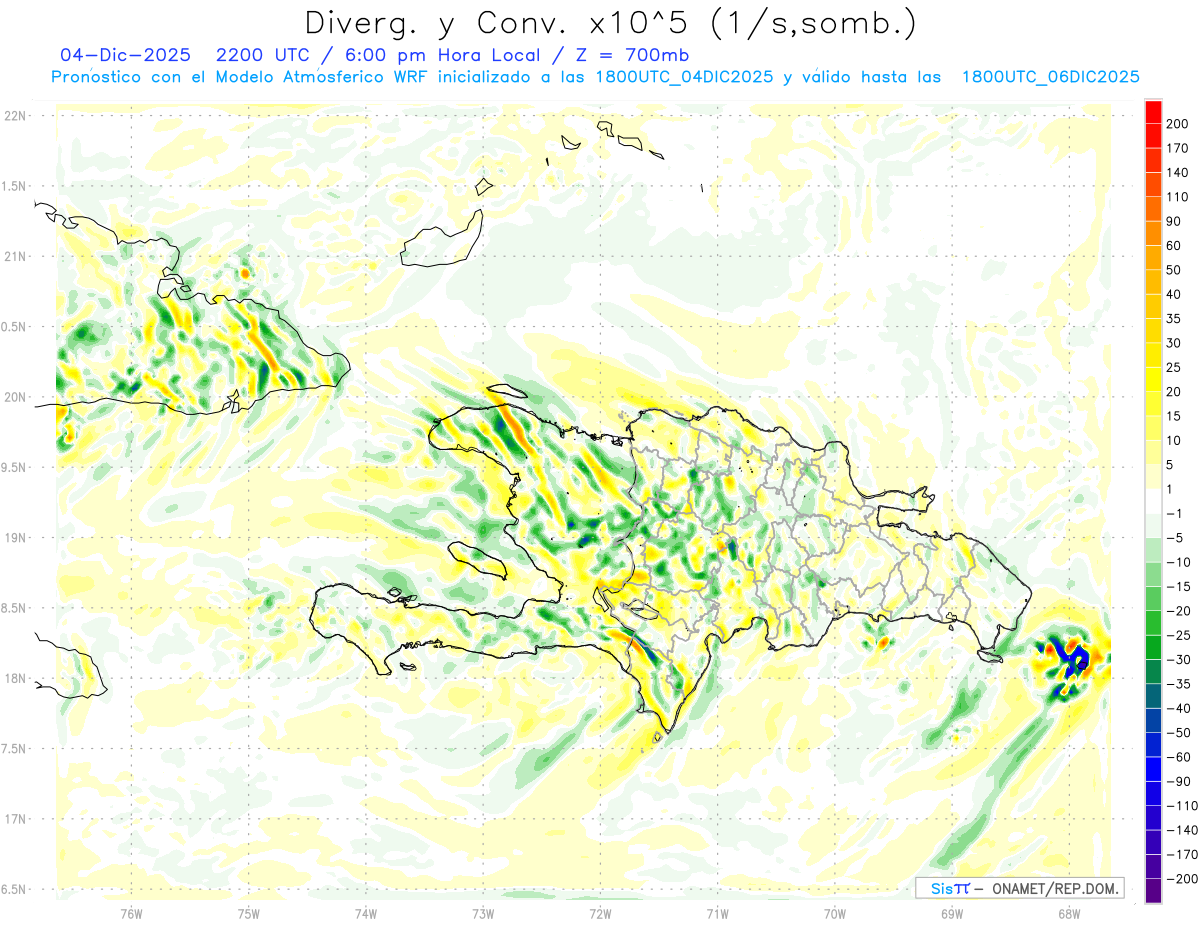This screenshot has height=927, width=1200.
Task: Click the '68W' longitude label
Action: [x=1069, y=913]
